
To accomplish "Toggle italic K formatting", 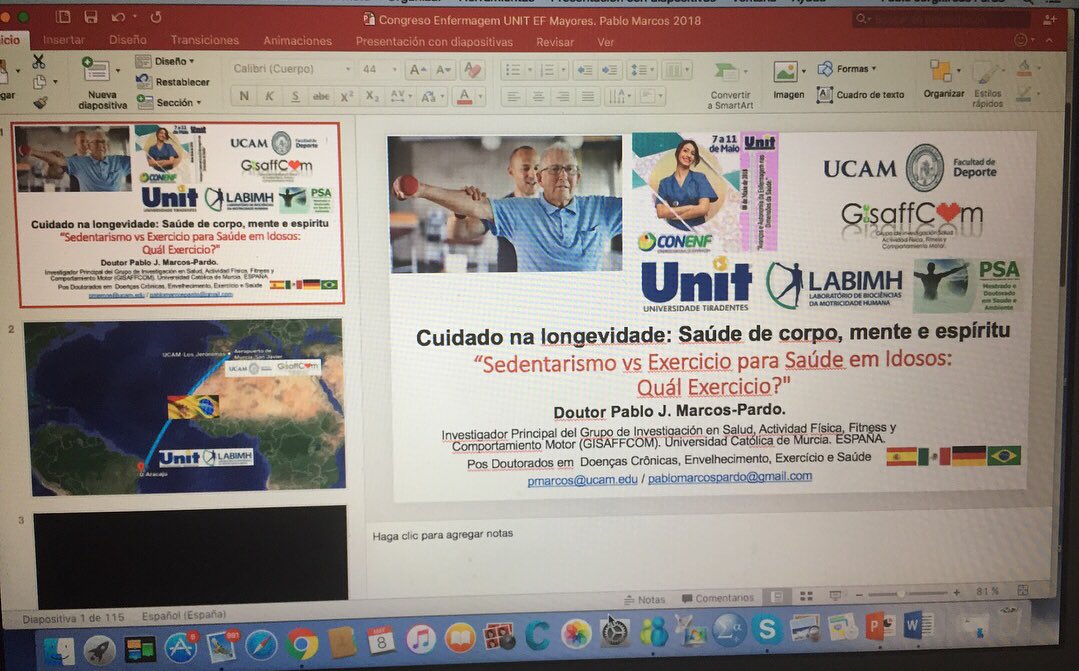I will [x=269, y=96].
